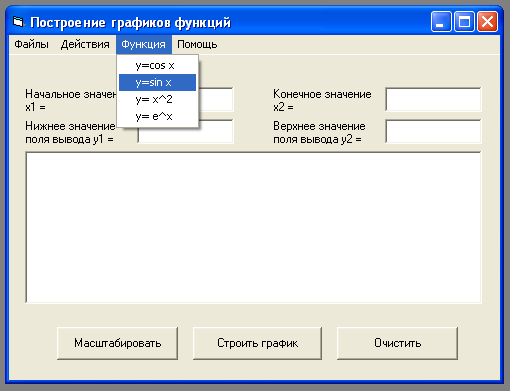Open the Помощь menu

(x=197, y=44)
